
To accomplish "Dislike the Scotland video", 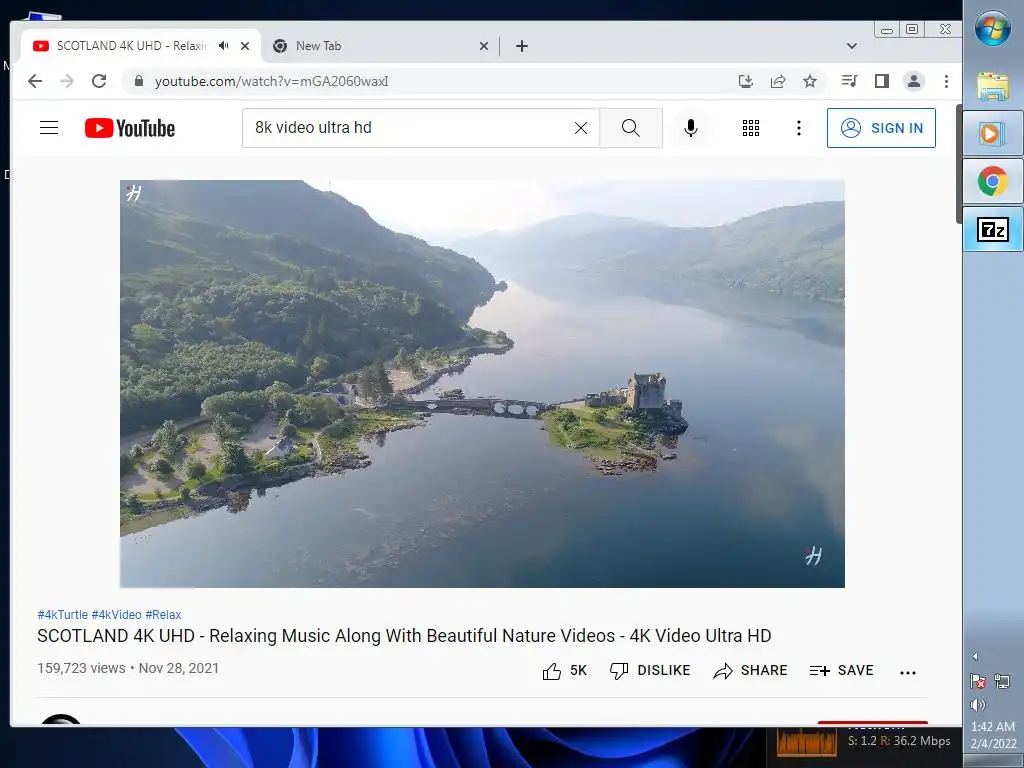I will click(x=649, y=671).
